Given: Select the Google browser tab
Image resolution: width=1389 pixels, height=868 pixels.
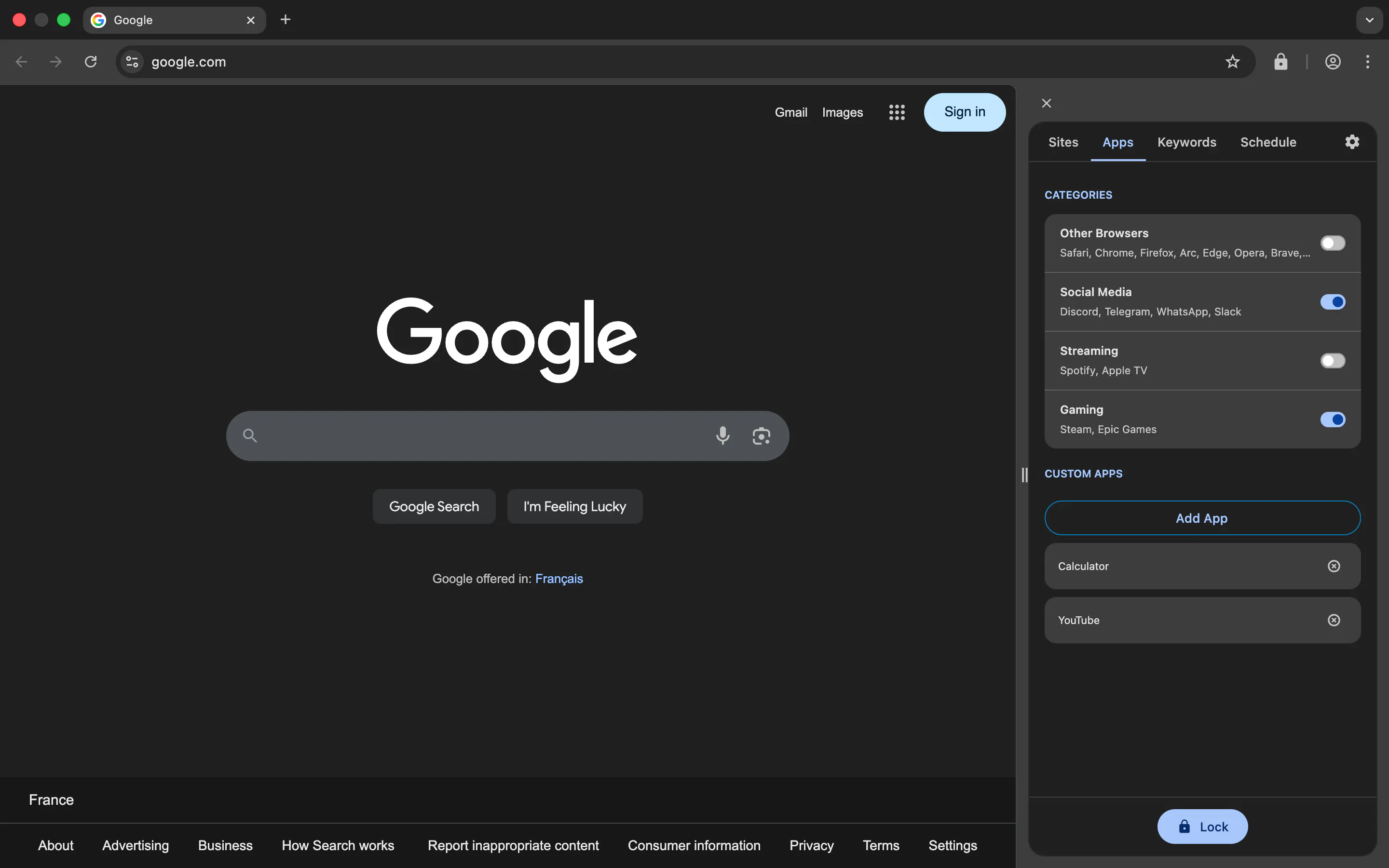Looking at the screenshot, I should pyautogui.click(x=175, y=20).
